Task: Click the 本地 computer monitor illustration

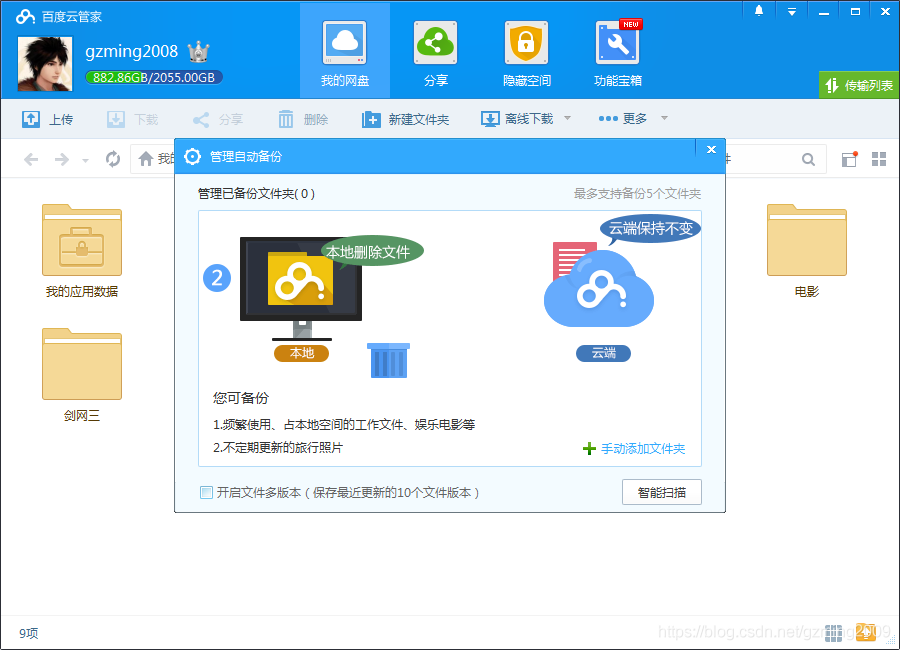Action: click(301, 288)
